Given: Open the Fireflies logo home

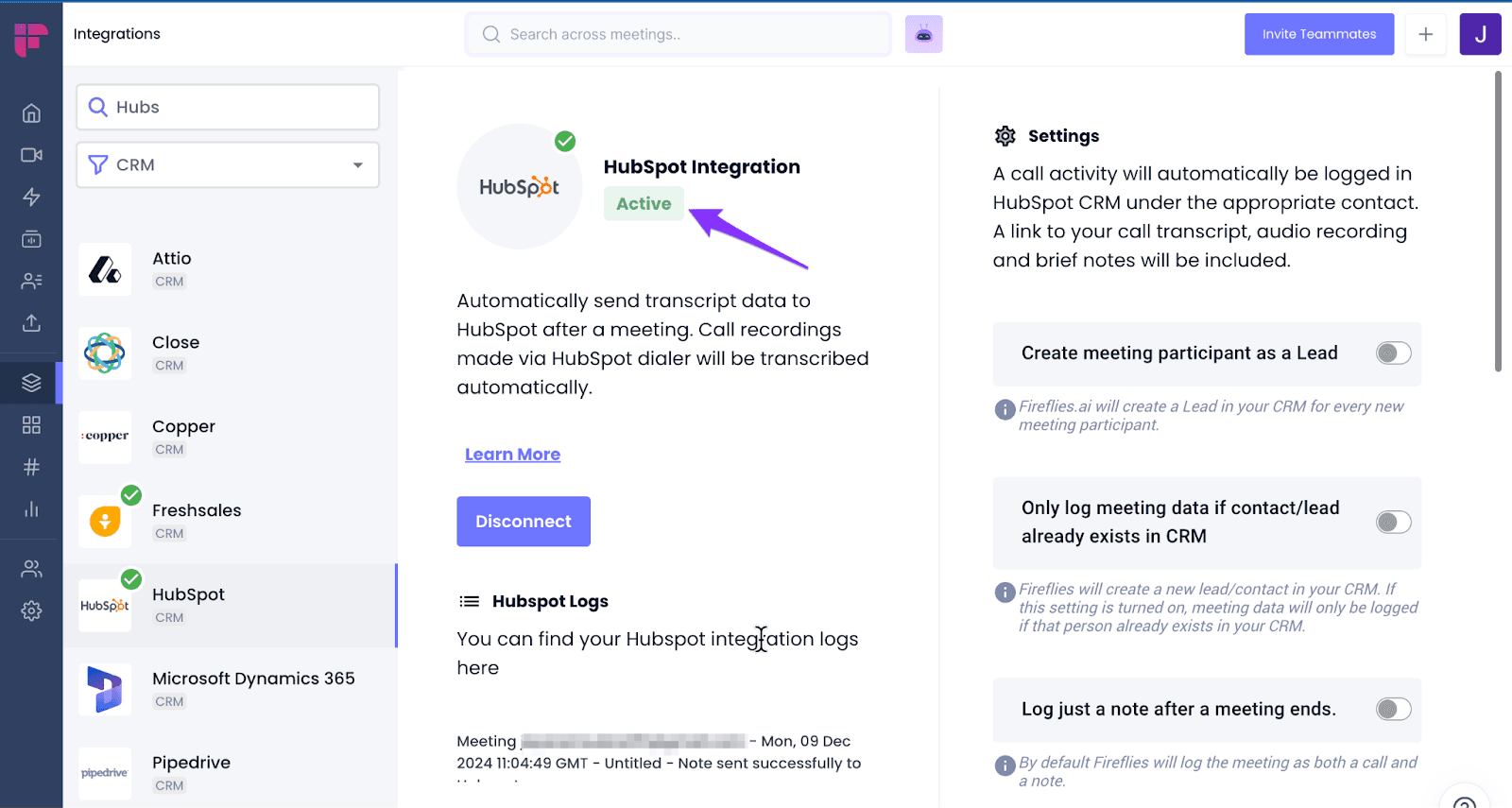Looking at the screenshot, I should tap(31, 38).
